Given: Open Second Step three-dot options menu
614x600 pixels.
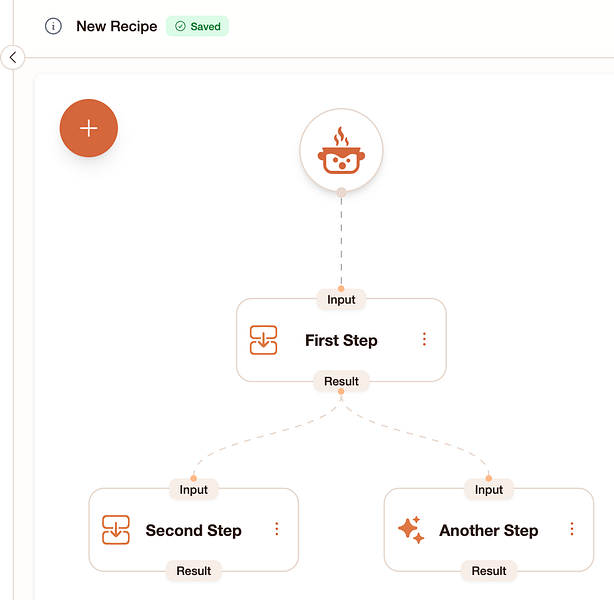Looking at the screenshot, I should [276, 529].
